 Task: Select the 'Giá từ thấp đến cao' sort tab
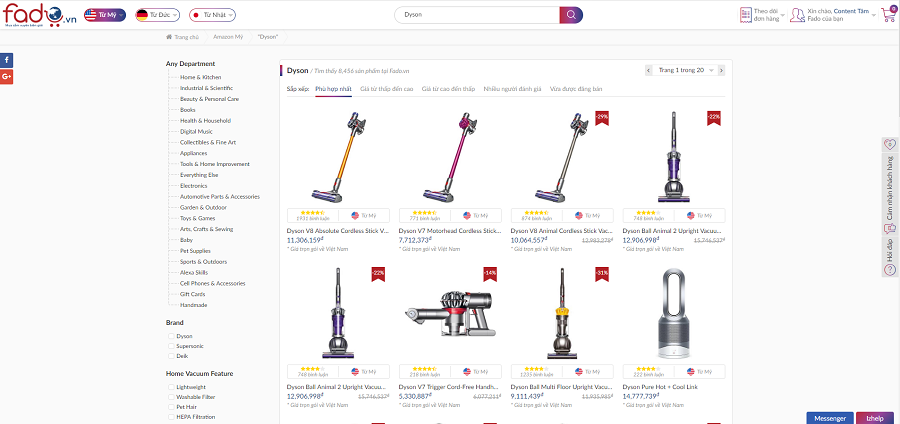[x=387, y=89]
